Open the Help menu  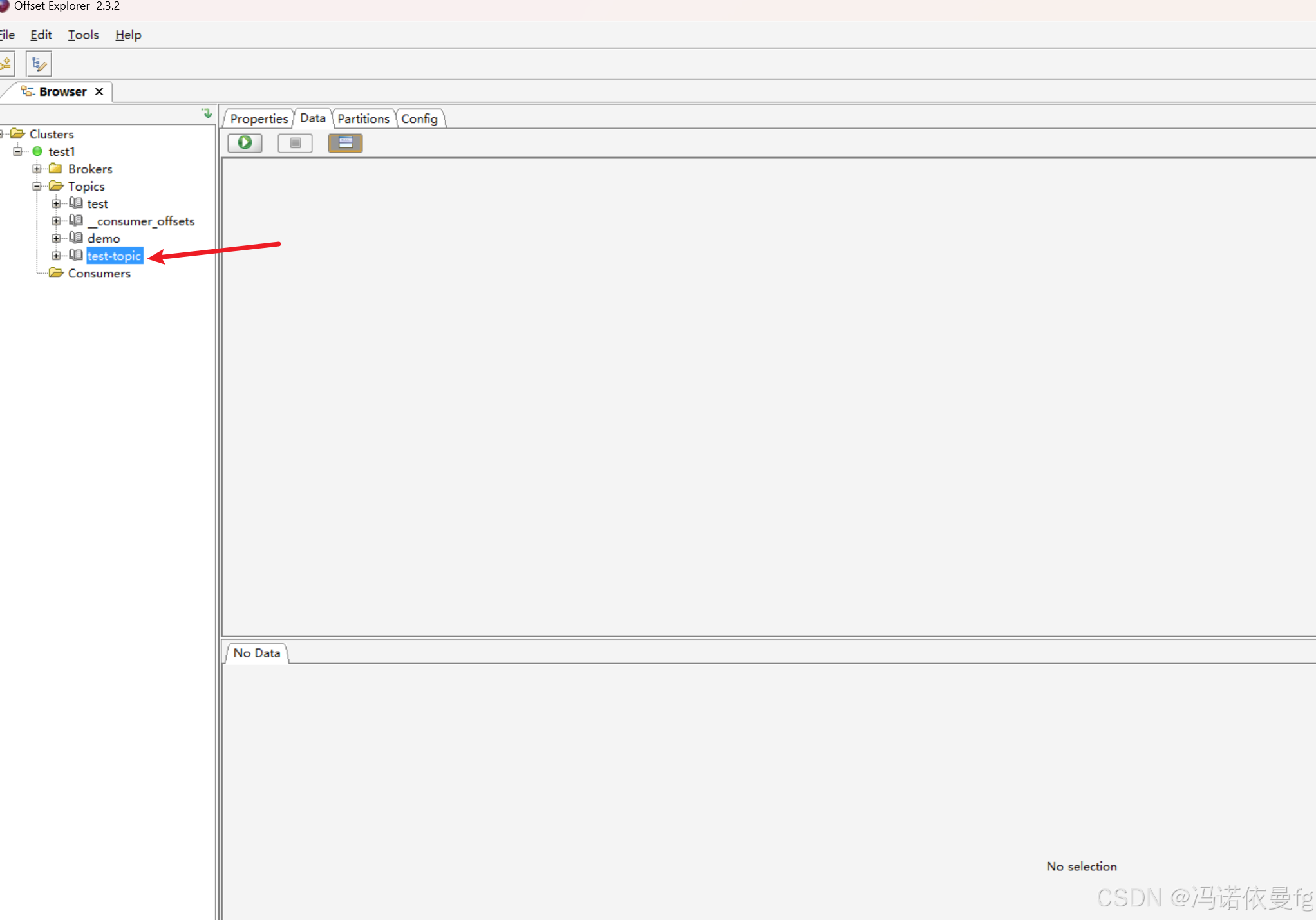(x=128, y=35)
